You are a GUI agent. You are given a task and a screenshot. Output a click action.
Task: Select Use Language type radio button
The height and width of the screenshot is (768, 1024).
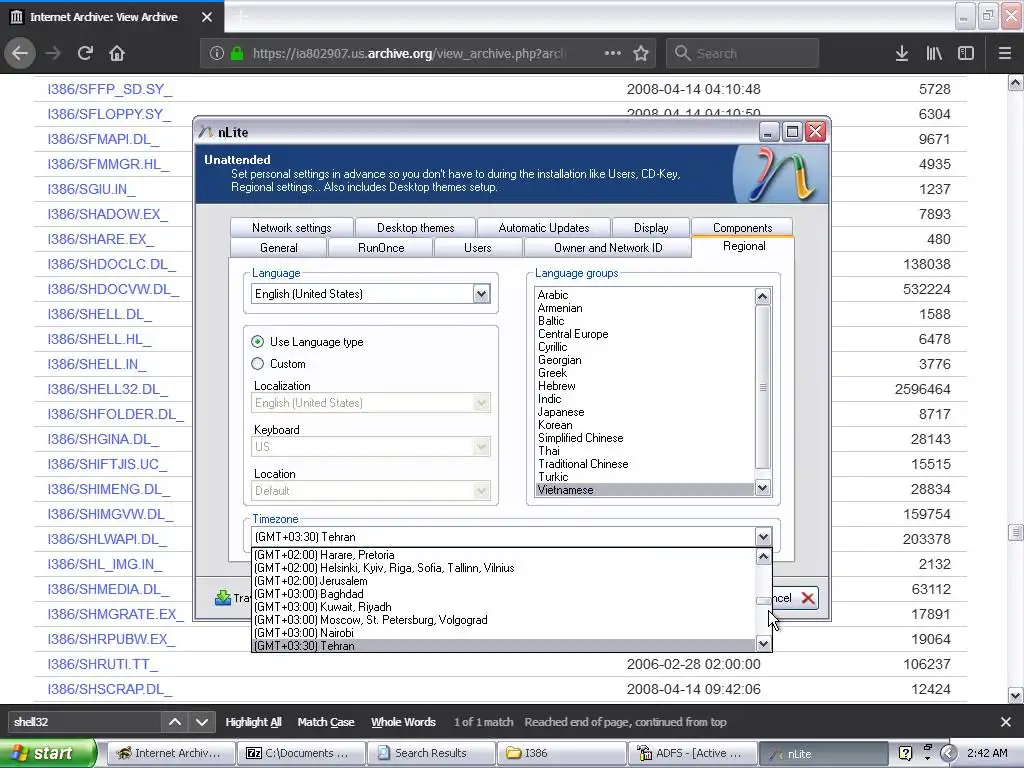[x=258, y=342]
